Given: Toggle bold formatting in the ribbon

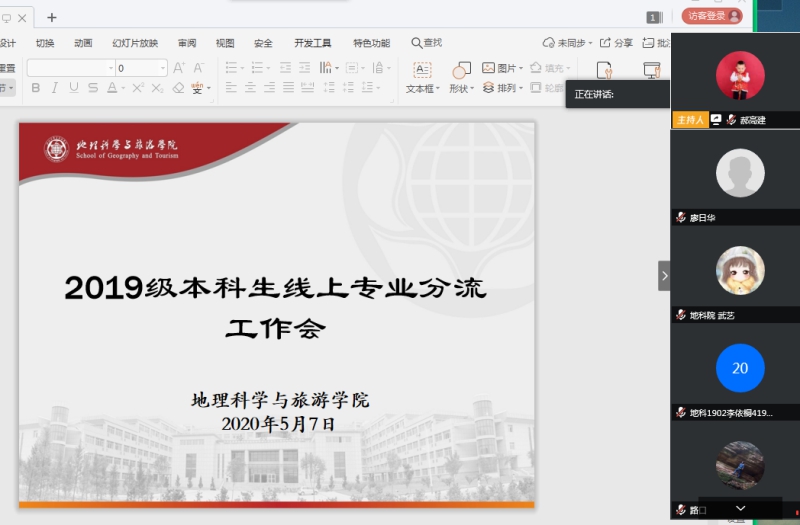Looking at the screenshot, I should tap(36, 88).
